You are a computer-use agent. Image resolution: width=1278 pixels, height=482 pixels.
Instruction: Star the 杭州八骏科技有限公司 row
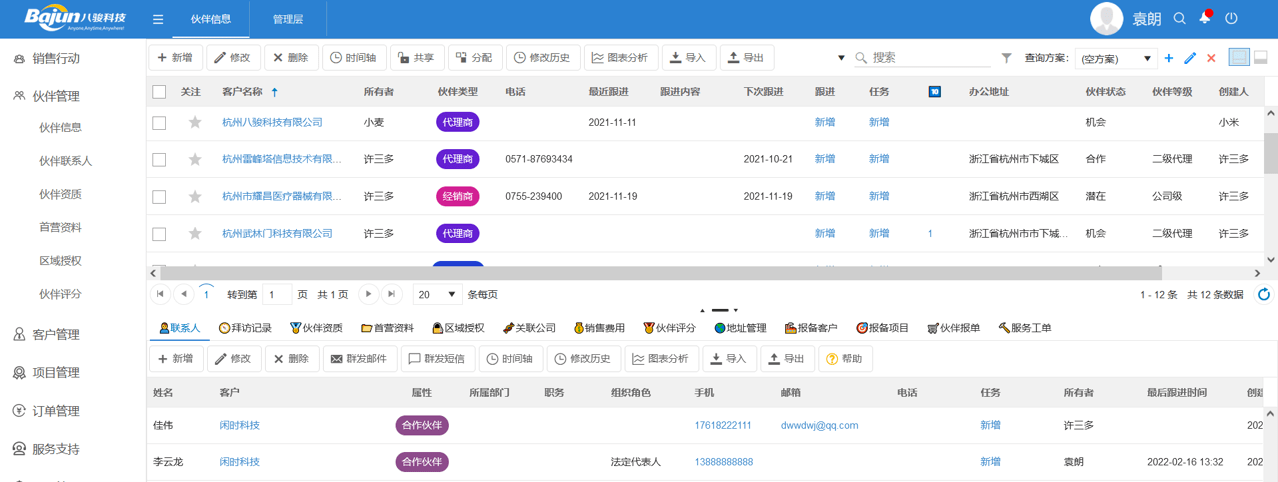click(x=195, y=122)
